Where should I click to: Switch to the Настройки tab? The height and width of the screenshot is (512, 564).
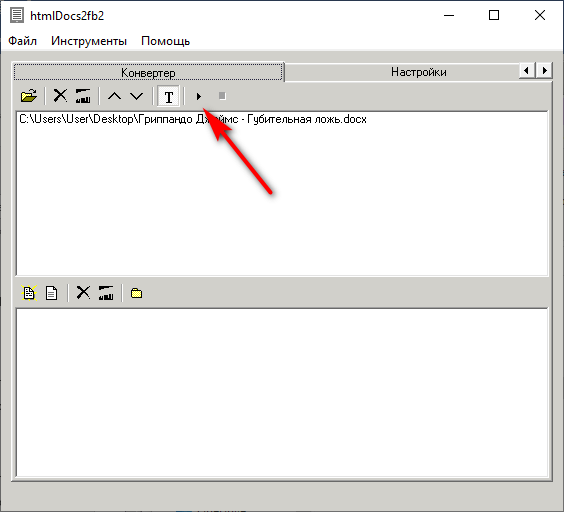pos(419,72)
